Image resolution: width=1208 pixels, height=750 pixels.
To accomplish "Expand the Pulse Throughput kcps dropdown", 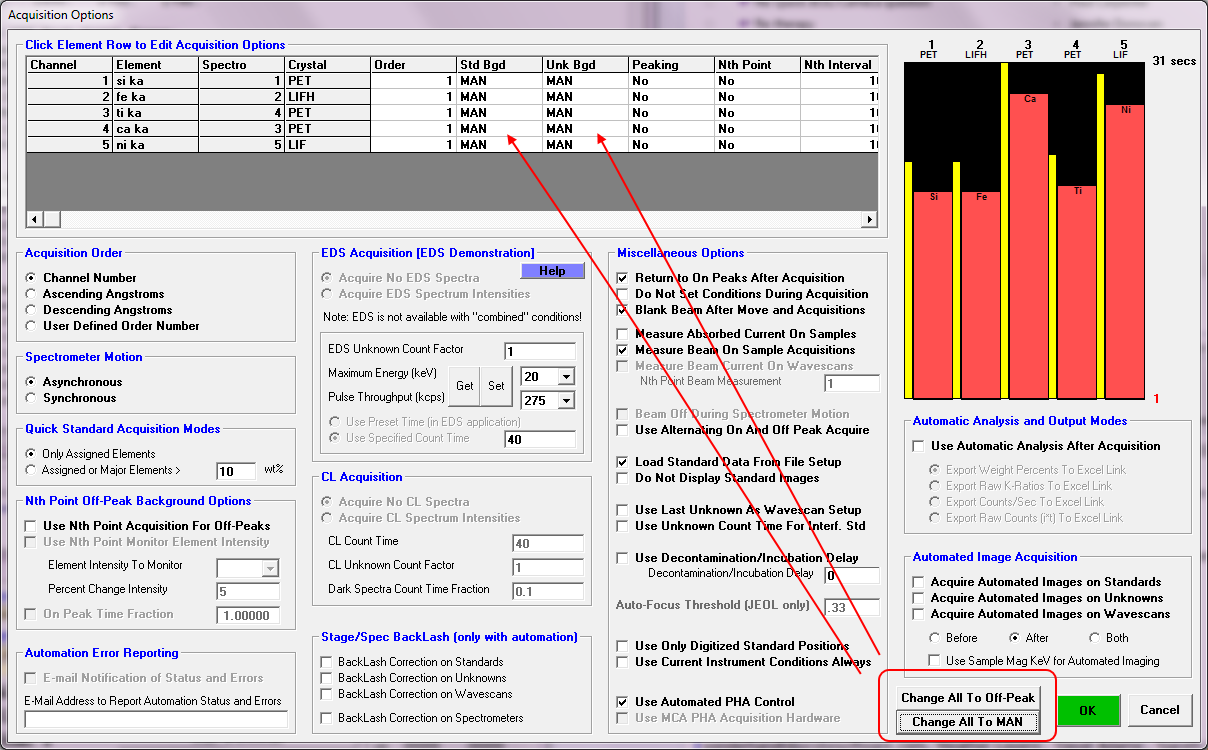I will [567, 401].
